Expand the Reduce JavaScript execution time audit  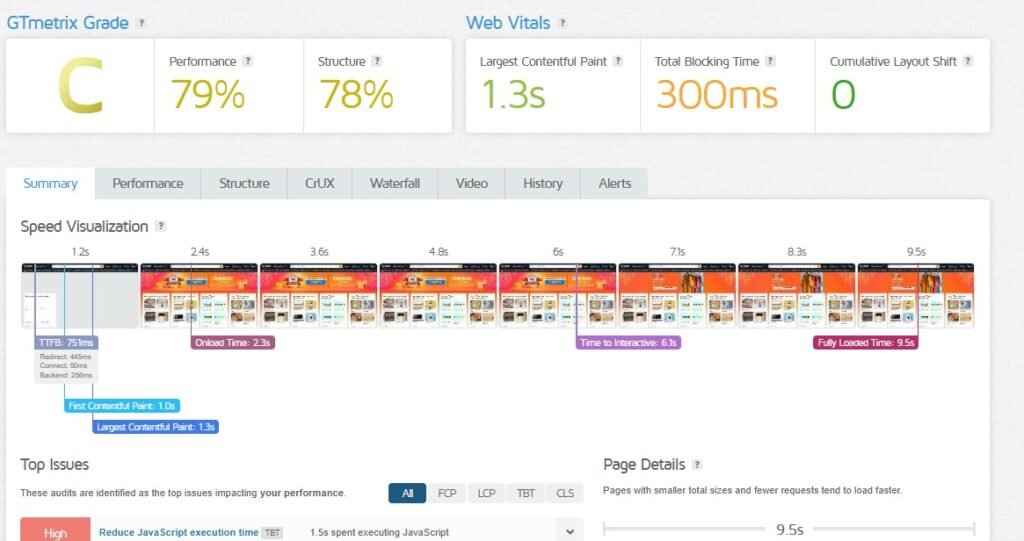click(570, 532)
